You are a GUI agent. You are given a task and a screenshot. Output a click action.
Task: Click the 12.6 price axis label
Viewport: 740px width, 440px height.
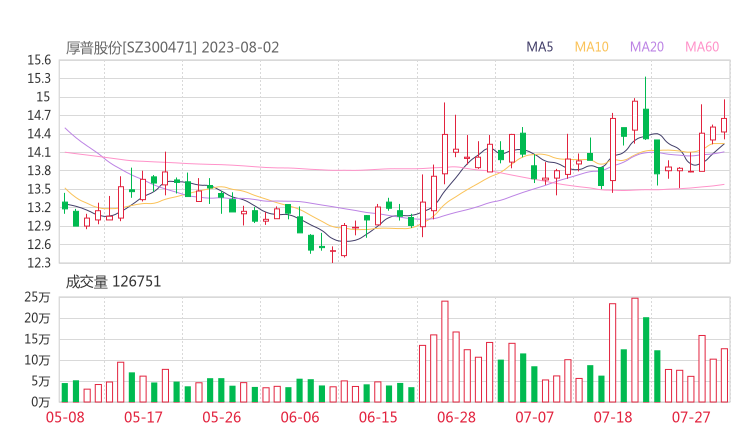(x=39, y=244)
